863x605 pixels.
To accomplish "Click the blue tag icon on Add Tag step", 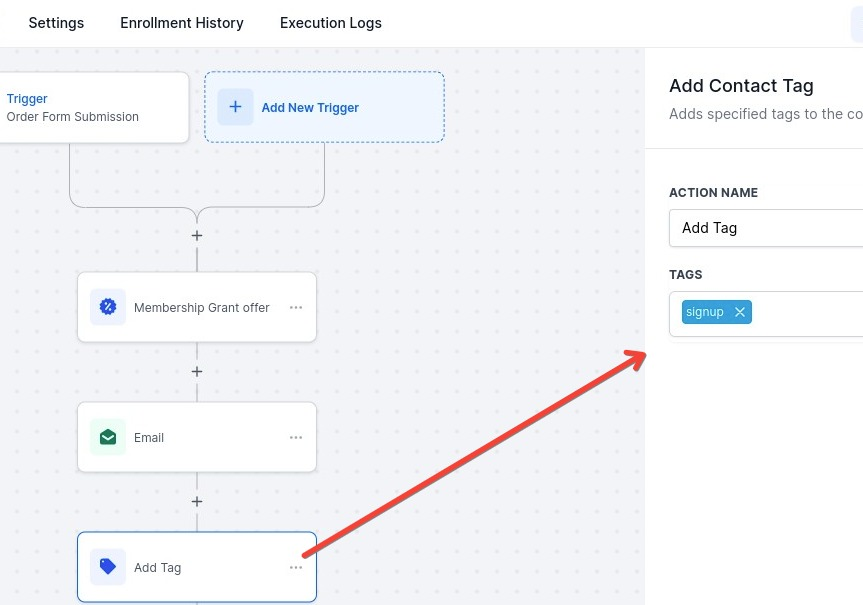I will coord(108,567).
